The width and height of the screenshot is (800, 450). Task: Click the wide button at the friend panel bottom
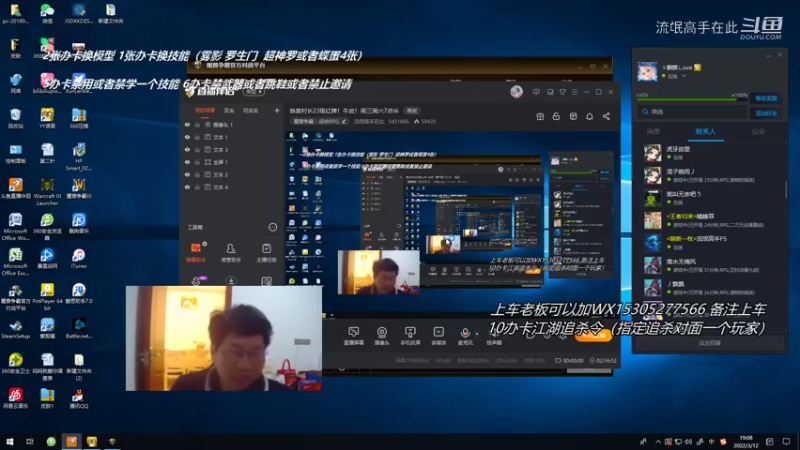(709, 343)
